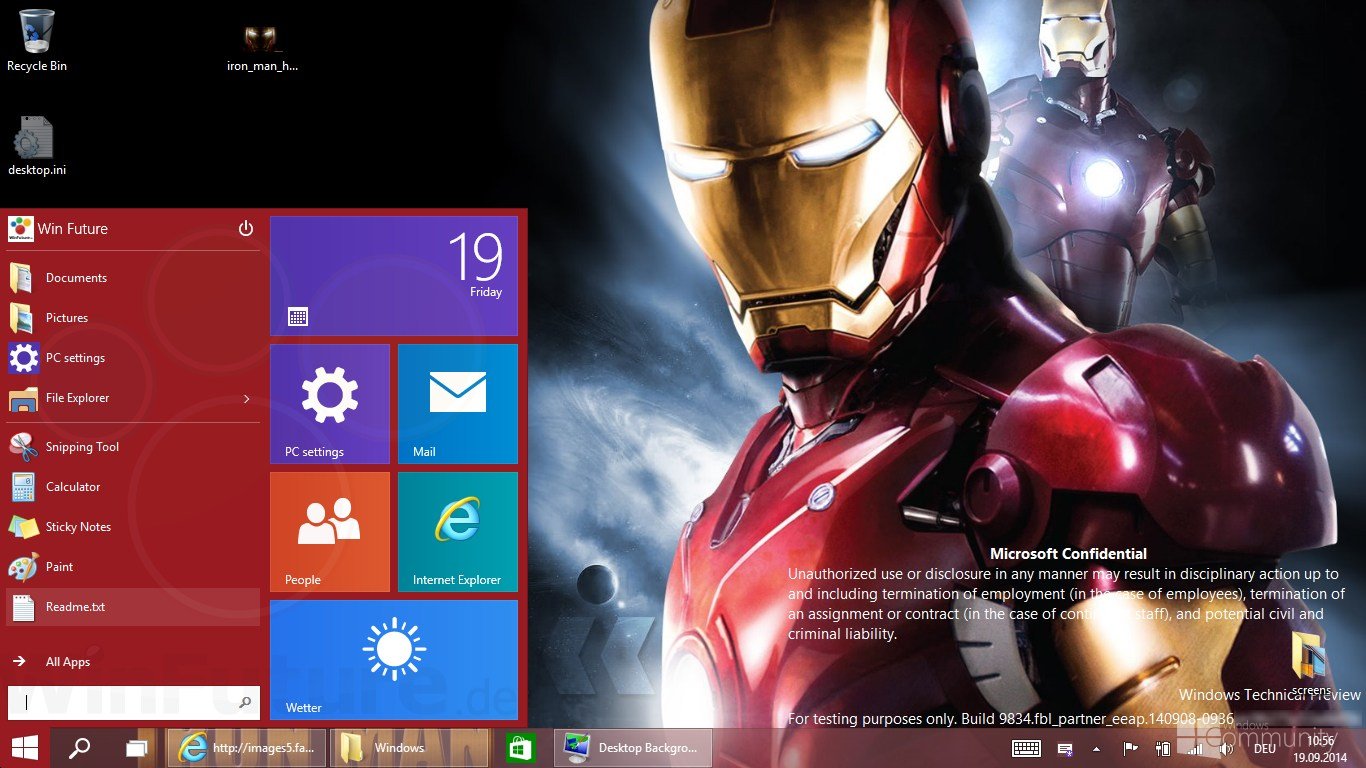Open PC settings from the left Start list
The height and width of the screenshot is (768, 1366).
[x=133, y=358]
